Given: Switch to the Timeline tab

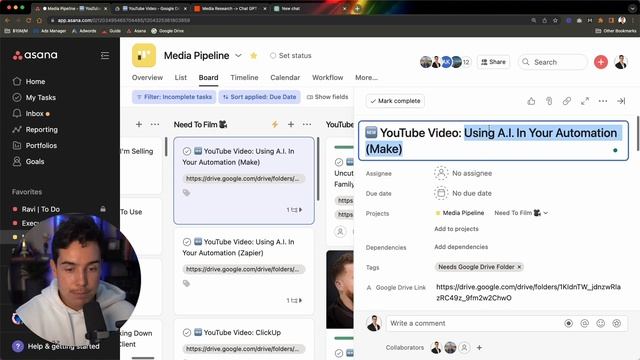Looking at the screenshot, I should [x=244, y=77].
